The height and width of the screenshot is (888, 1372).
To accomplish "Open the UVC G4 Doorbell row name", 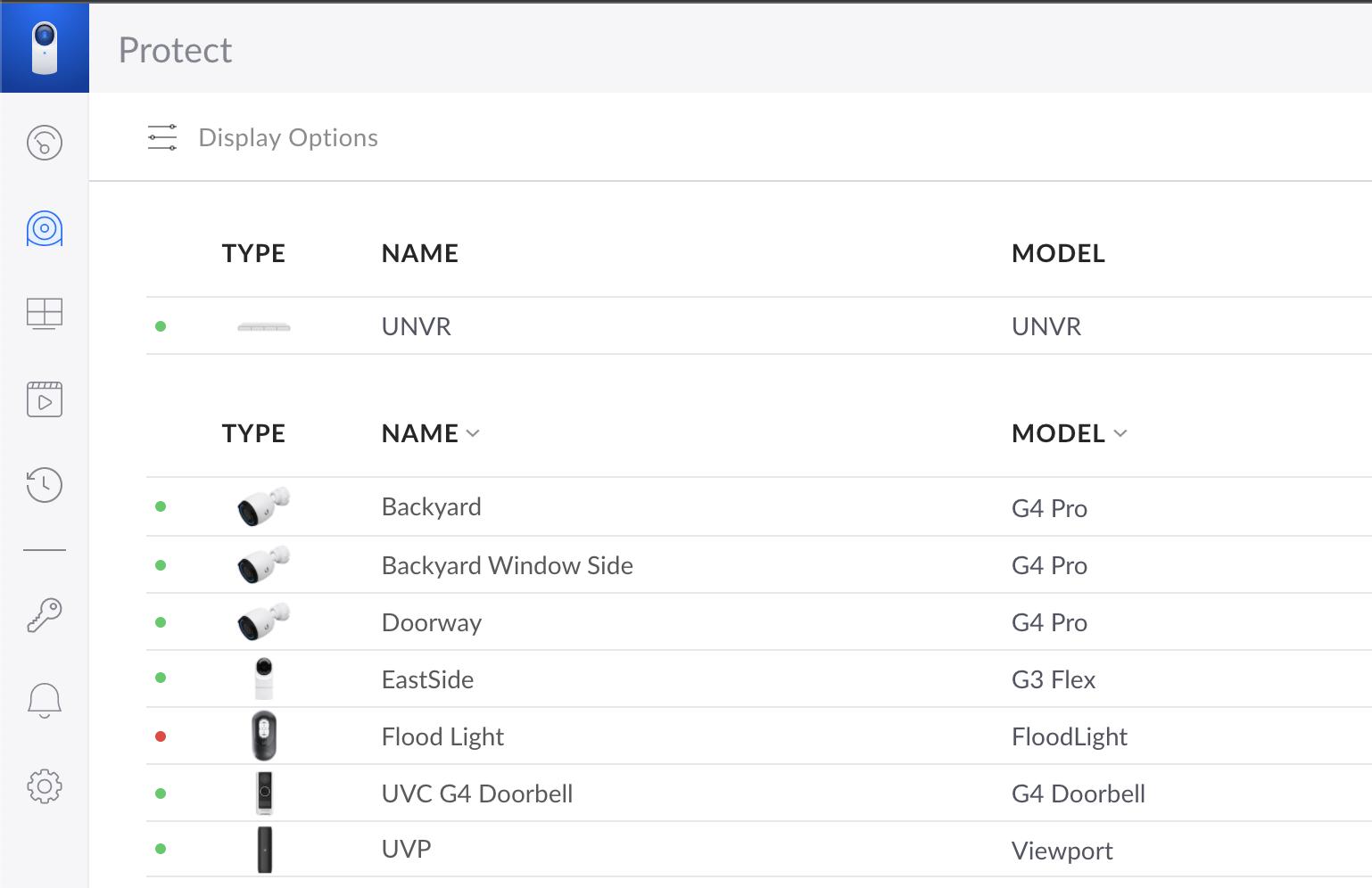I will (477, 793).
